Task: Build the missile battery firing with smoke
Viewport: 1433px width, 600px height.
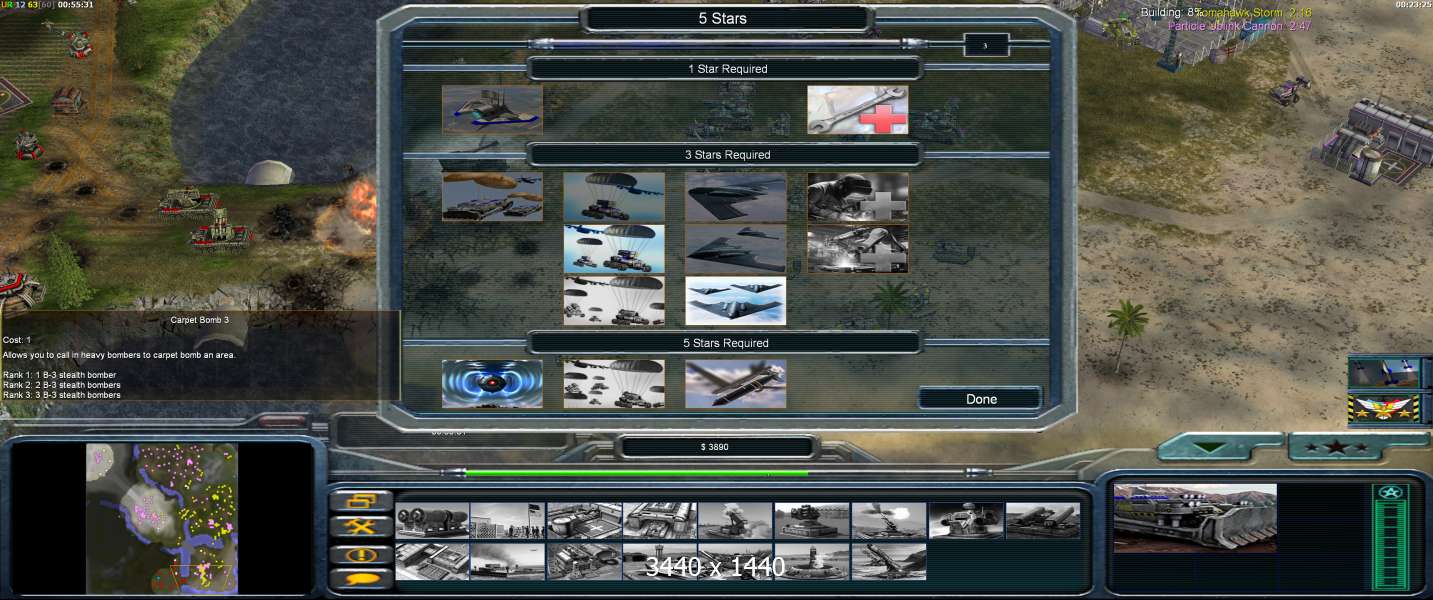Action: tap(736, 521)
